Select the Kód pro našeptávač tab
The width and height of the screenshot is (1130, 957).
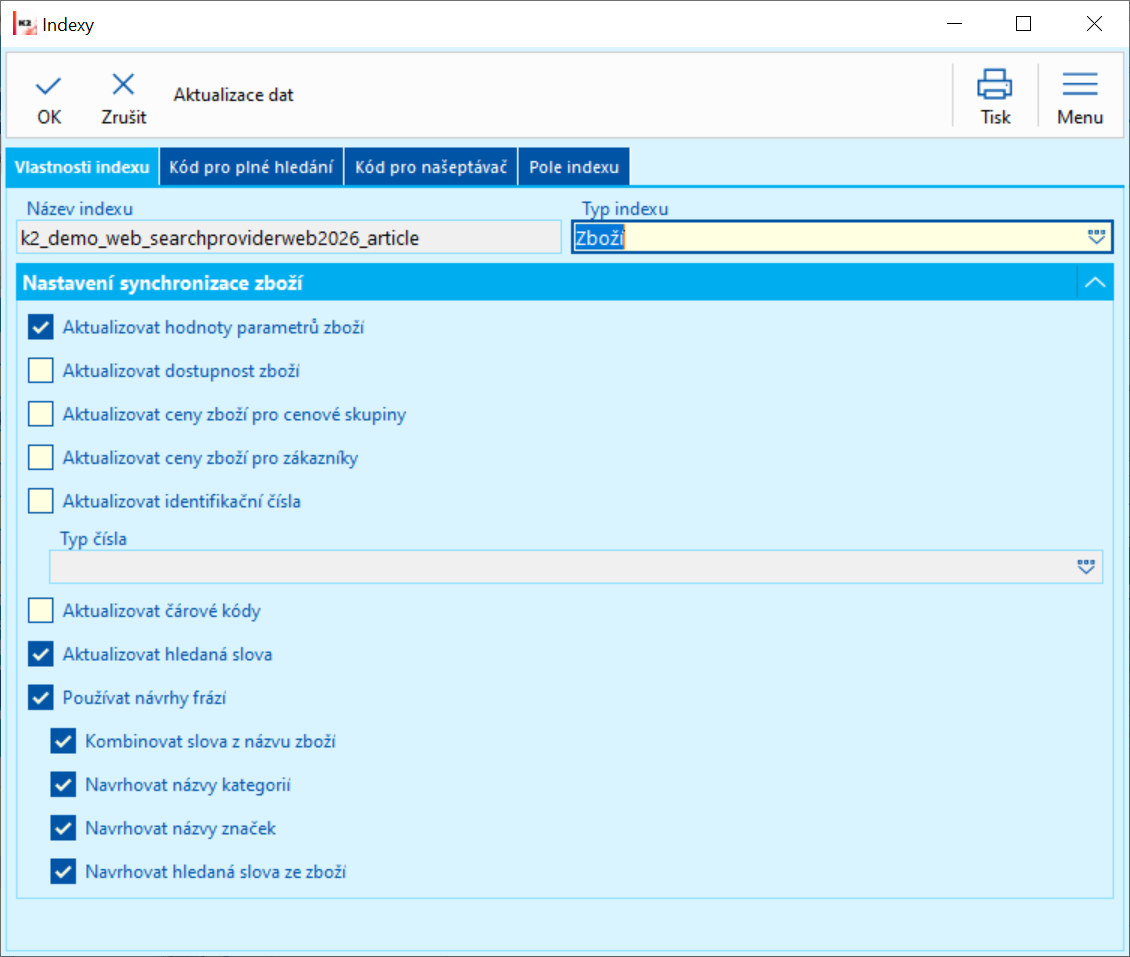coord(431,167)
